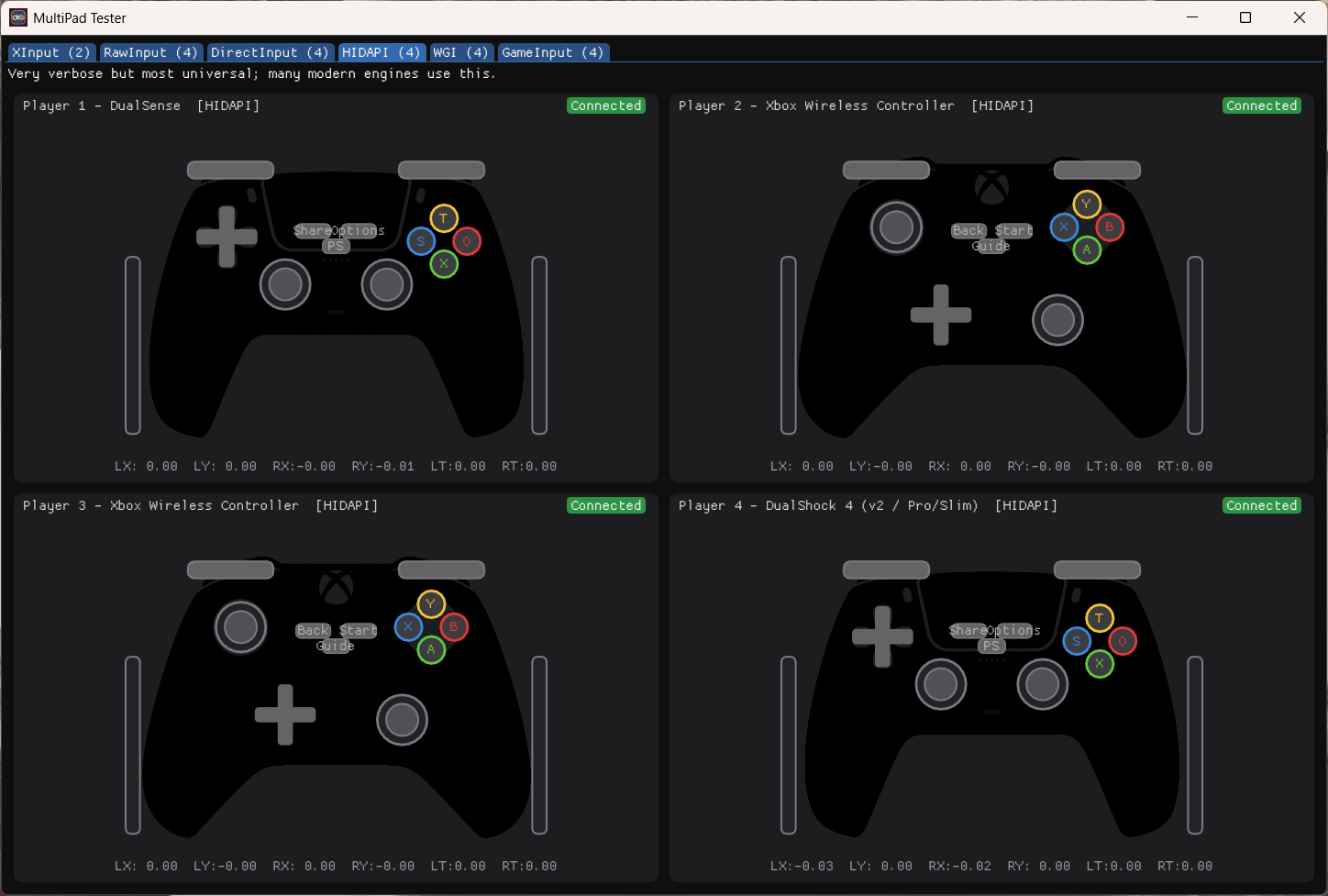This screenshot has width=1328, height=896.
Task: Switch to the GameInput (4) tab
Action: click(553, 52)
